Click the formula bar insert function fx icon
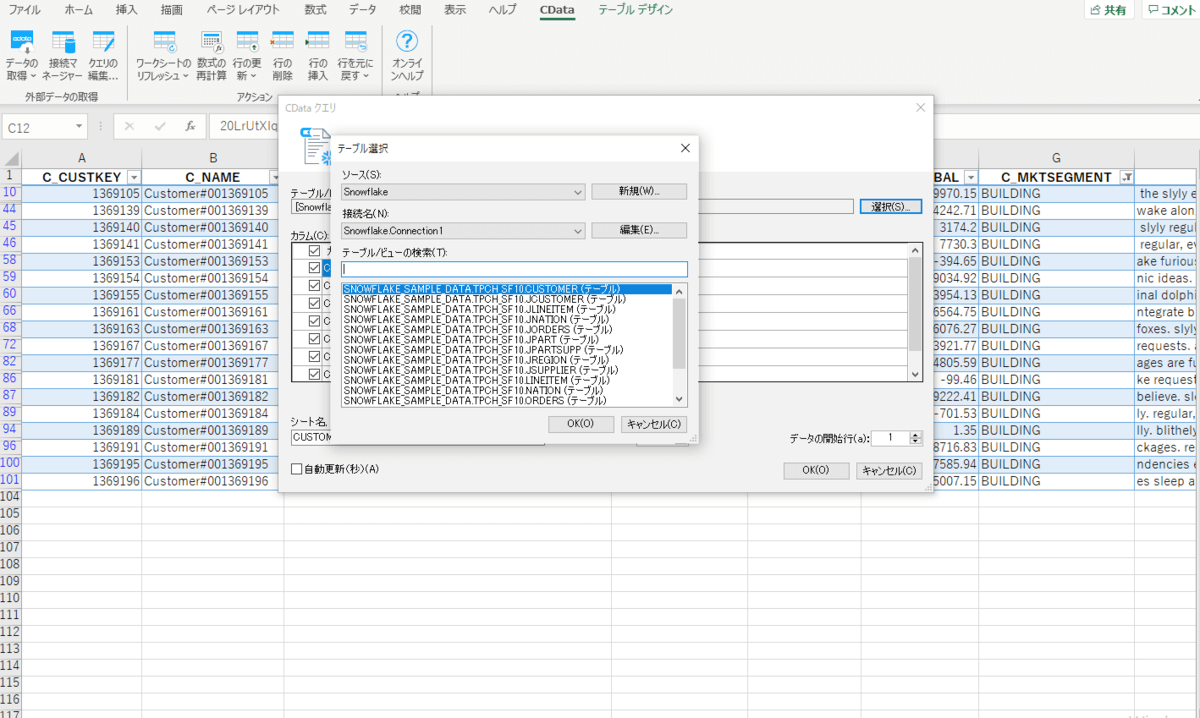 [x=190, y=127]
